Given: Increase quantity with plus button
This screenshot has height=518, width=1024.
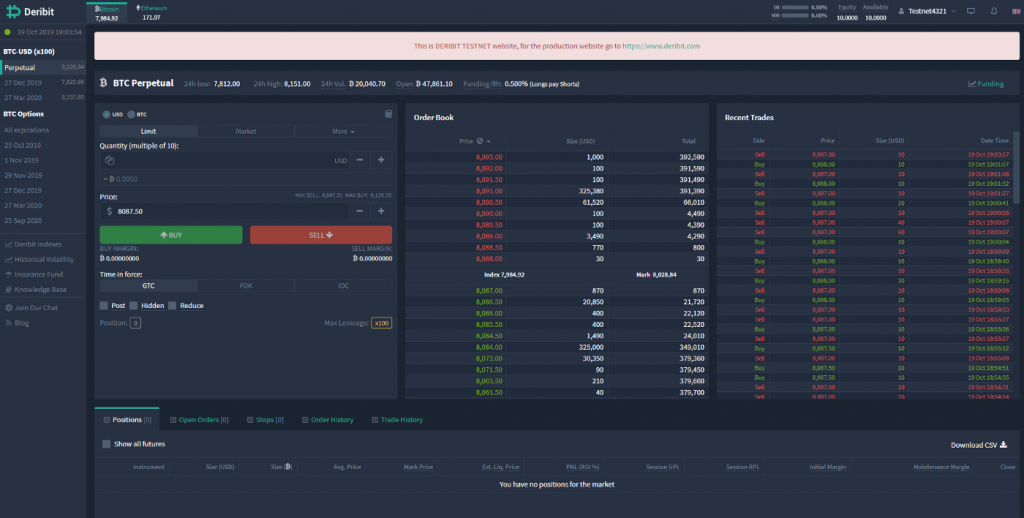Looking at the screenshot, I should click(381, 160).
